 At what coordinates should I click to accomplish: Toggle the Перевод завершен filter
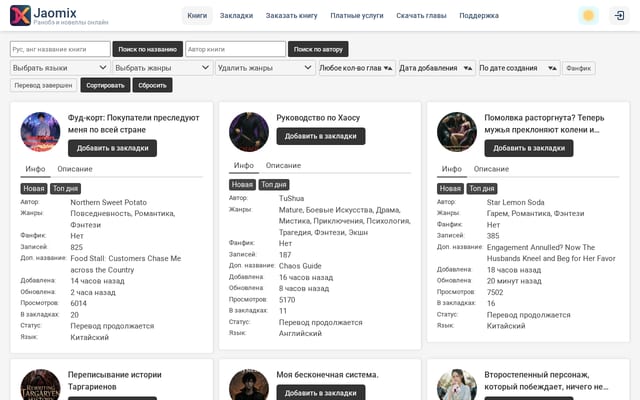(43, 85)
